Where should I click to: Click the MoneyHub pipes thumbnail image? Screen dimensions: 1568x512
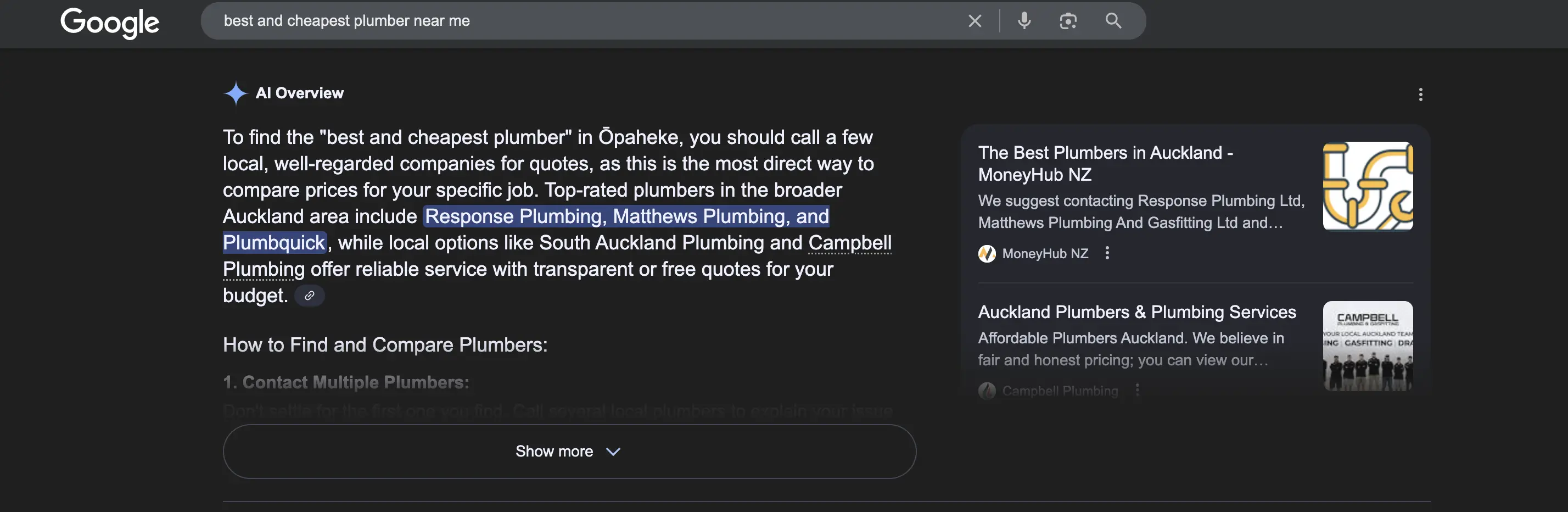(1367, 186)
